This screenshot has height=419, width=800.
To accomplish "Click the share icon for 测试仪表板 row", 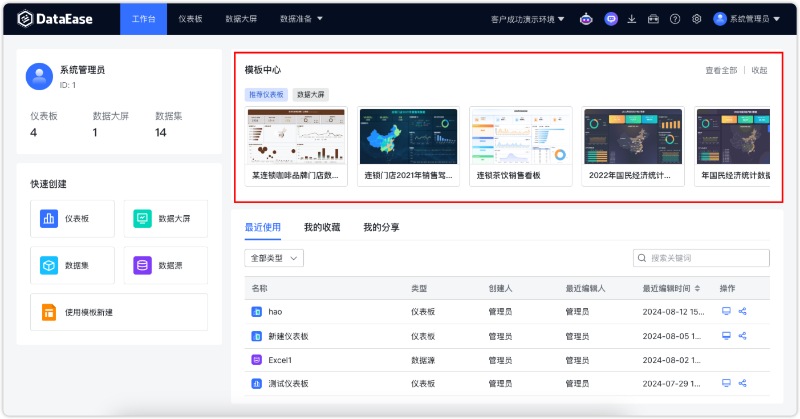I will point(742,383).
